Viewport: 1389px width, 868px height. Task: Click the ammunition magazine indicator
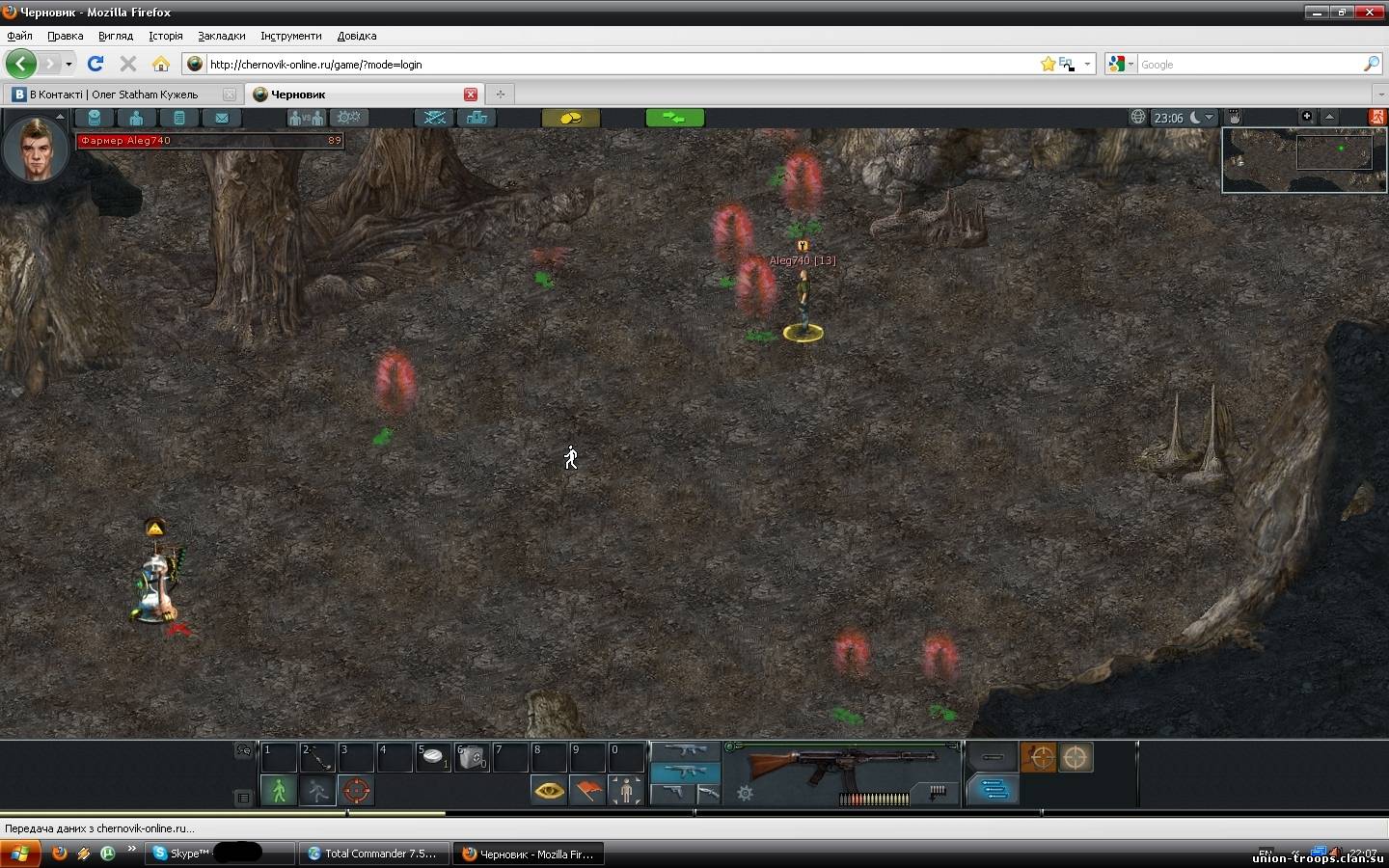tap(875, 799)
